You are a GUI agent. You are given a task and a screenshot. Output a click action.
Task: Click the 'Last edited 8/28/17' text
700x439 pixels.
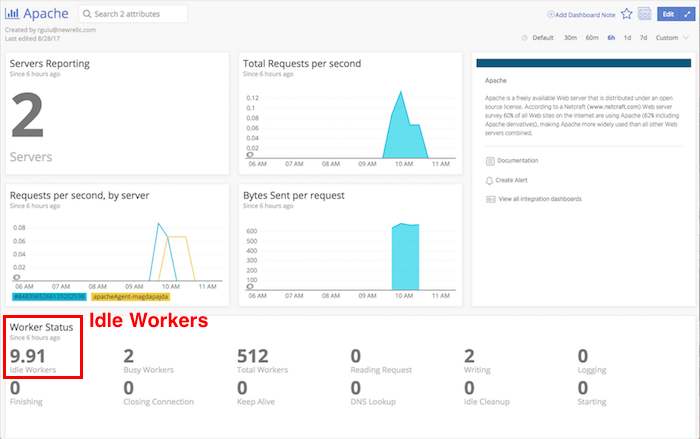click(32, 38)
